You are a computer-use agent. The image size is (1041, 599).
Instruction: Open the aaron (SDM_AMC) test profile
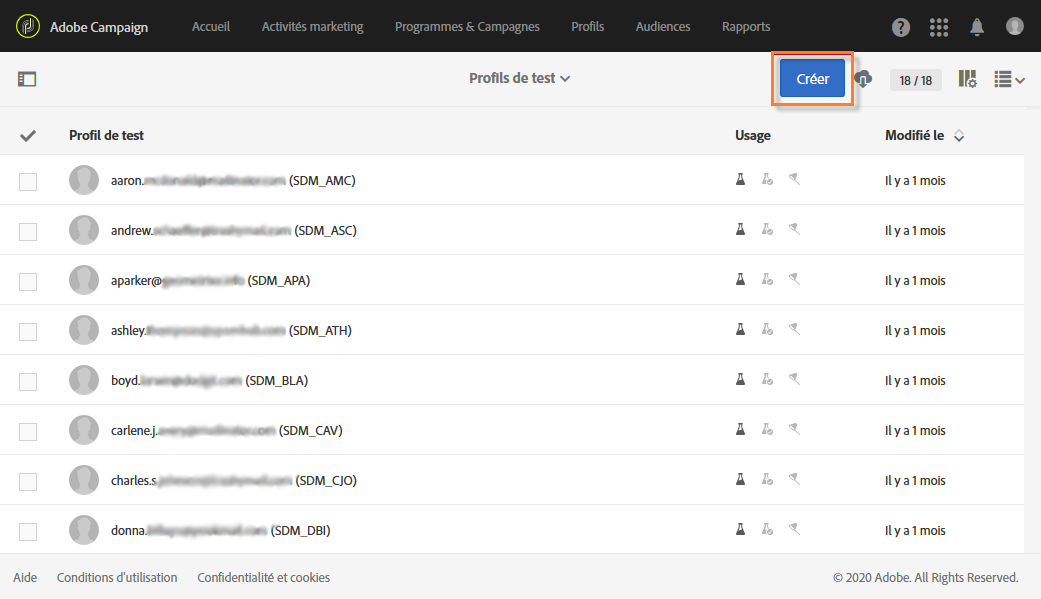coord(233,180)
